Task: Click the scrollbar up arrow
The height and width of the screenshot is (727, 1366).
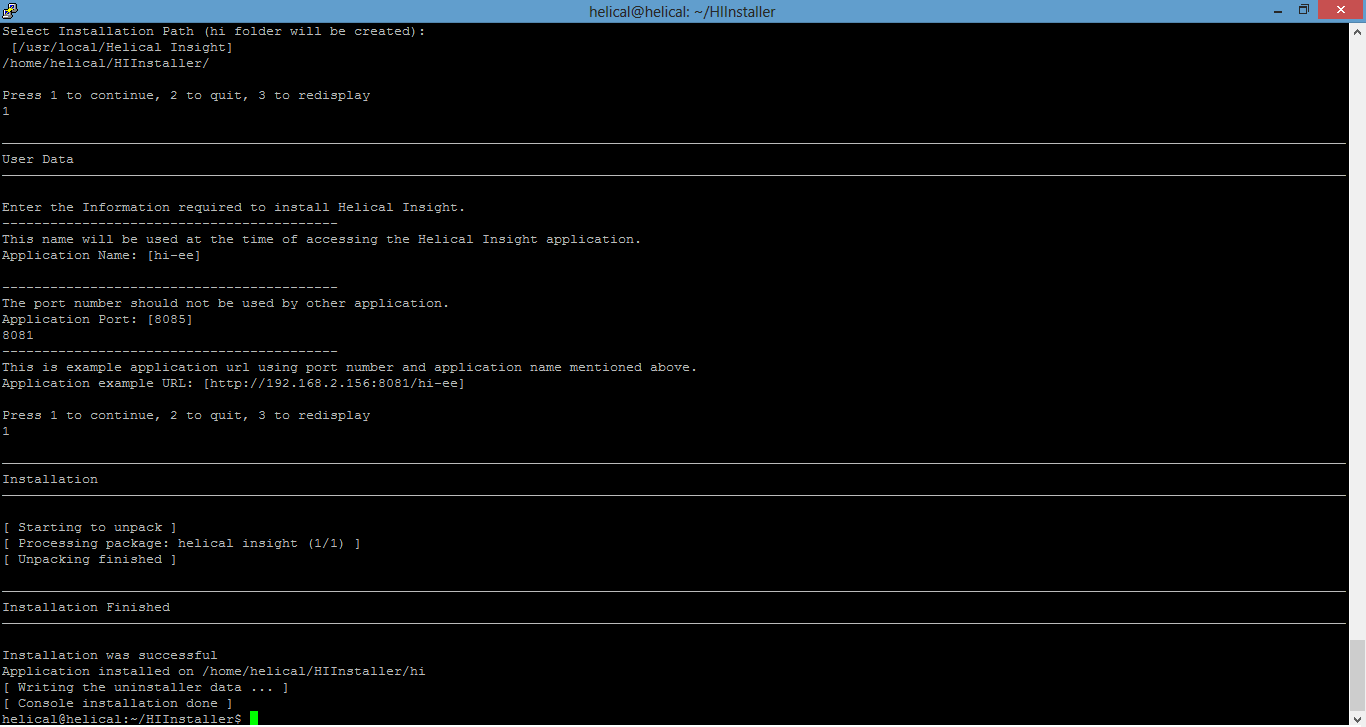Action: pos(1357,31)
